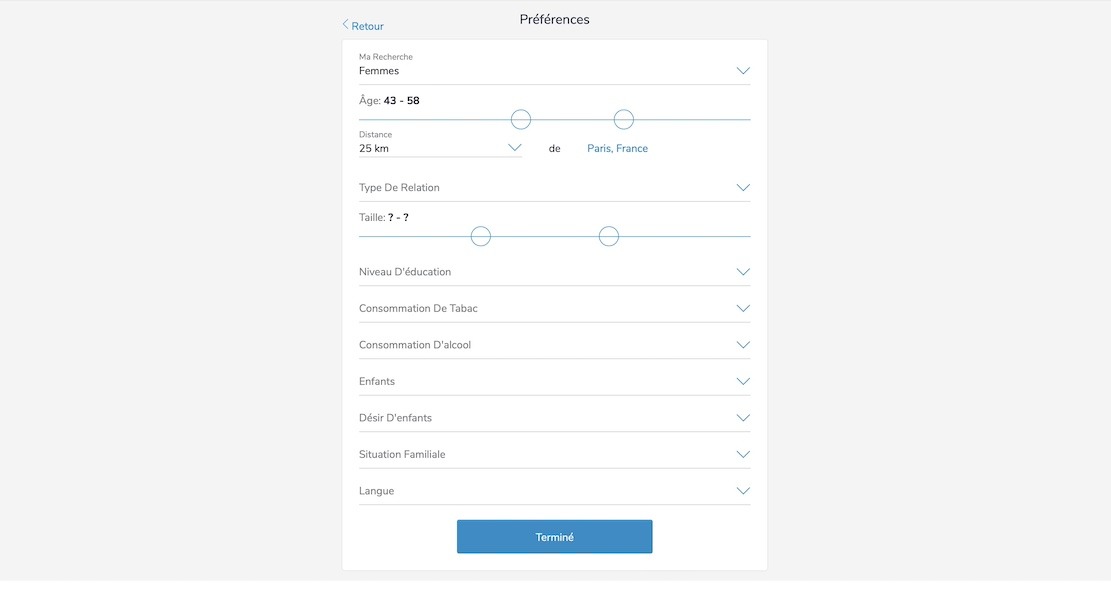Click the maximum age slider handle
The image size is (1111, 594).
point(624,120)
